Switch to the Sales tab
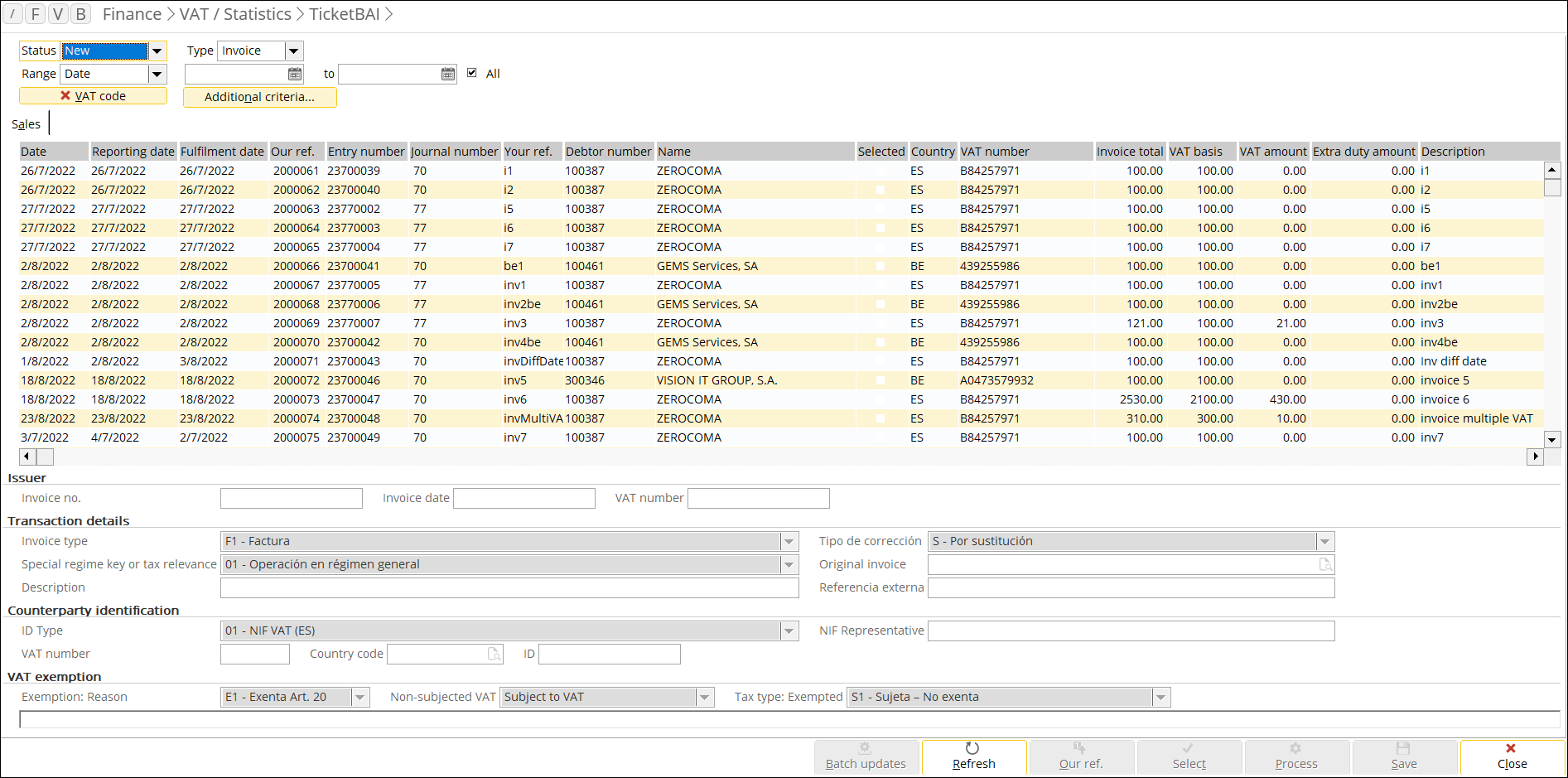 click(26, 124)
